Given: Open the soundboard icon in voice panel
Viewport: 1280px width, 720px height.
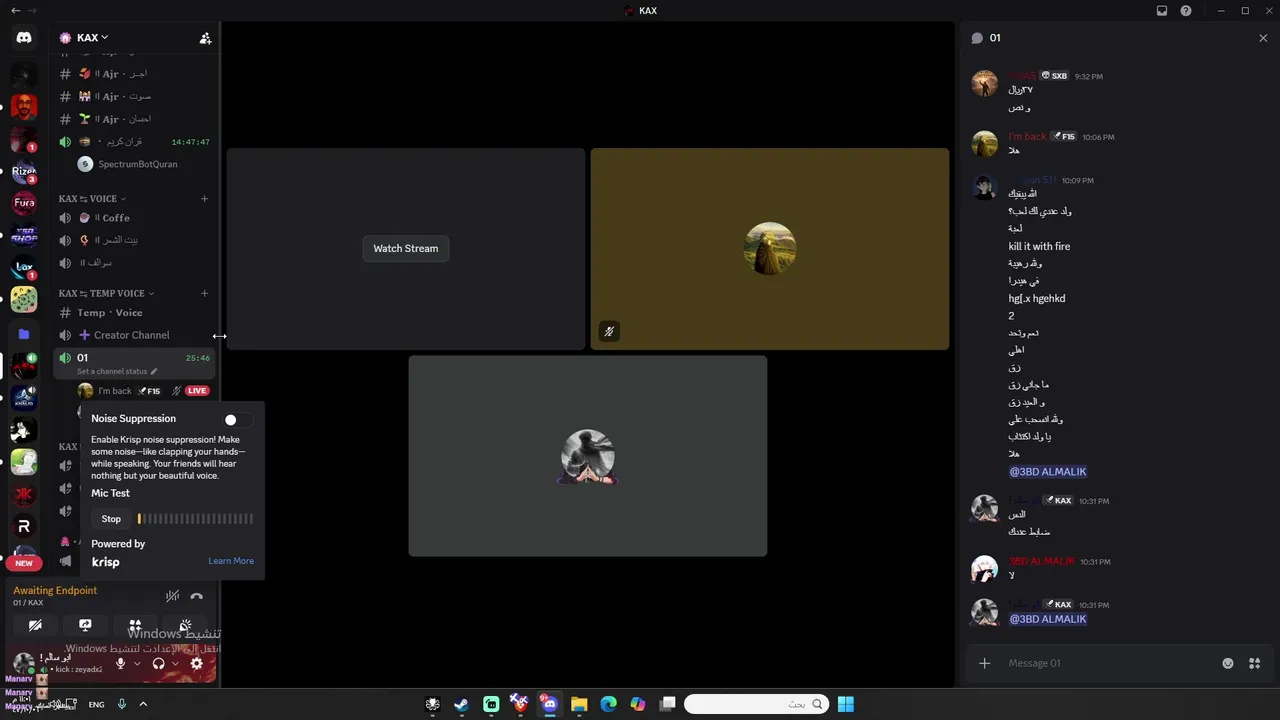Looking at the screenshot, I should point(185,625).
